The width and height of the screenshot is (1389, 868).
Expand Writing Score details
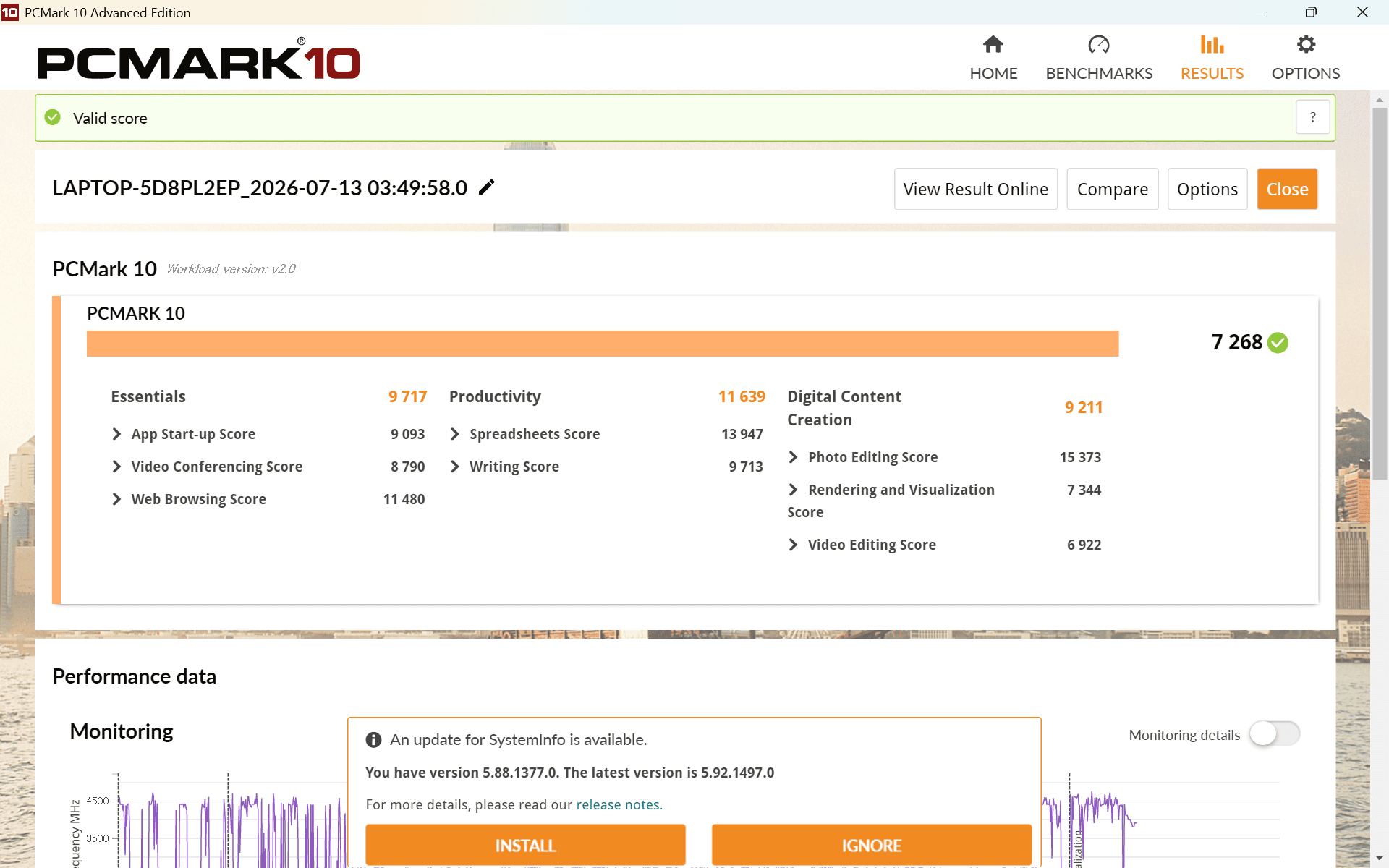(x=455, y=467)
